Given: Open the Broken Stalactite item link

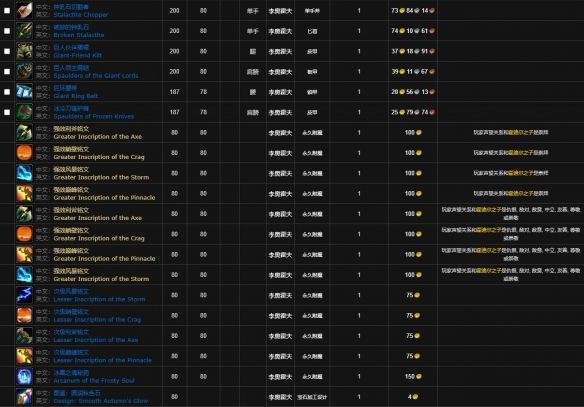Looking at the screenshot, I should (79, 35).
